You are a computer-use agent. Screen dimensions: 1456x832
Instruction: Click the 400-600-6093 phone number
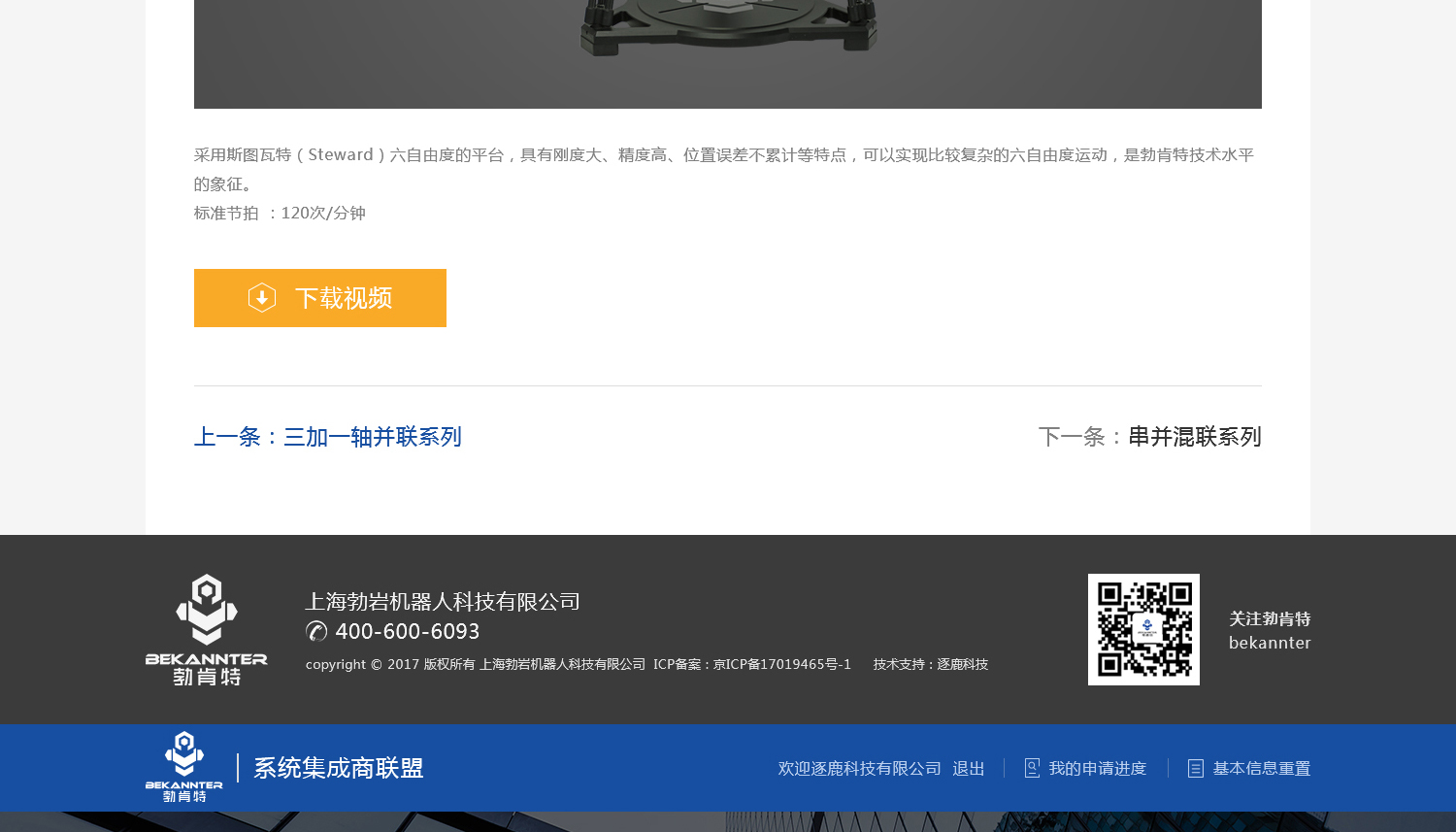[408, 632]
